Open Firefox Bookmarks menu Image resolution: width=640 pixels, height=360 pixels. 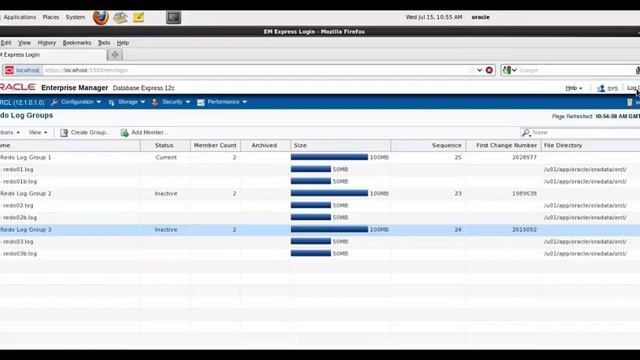tap(77, 43)
